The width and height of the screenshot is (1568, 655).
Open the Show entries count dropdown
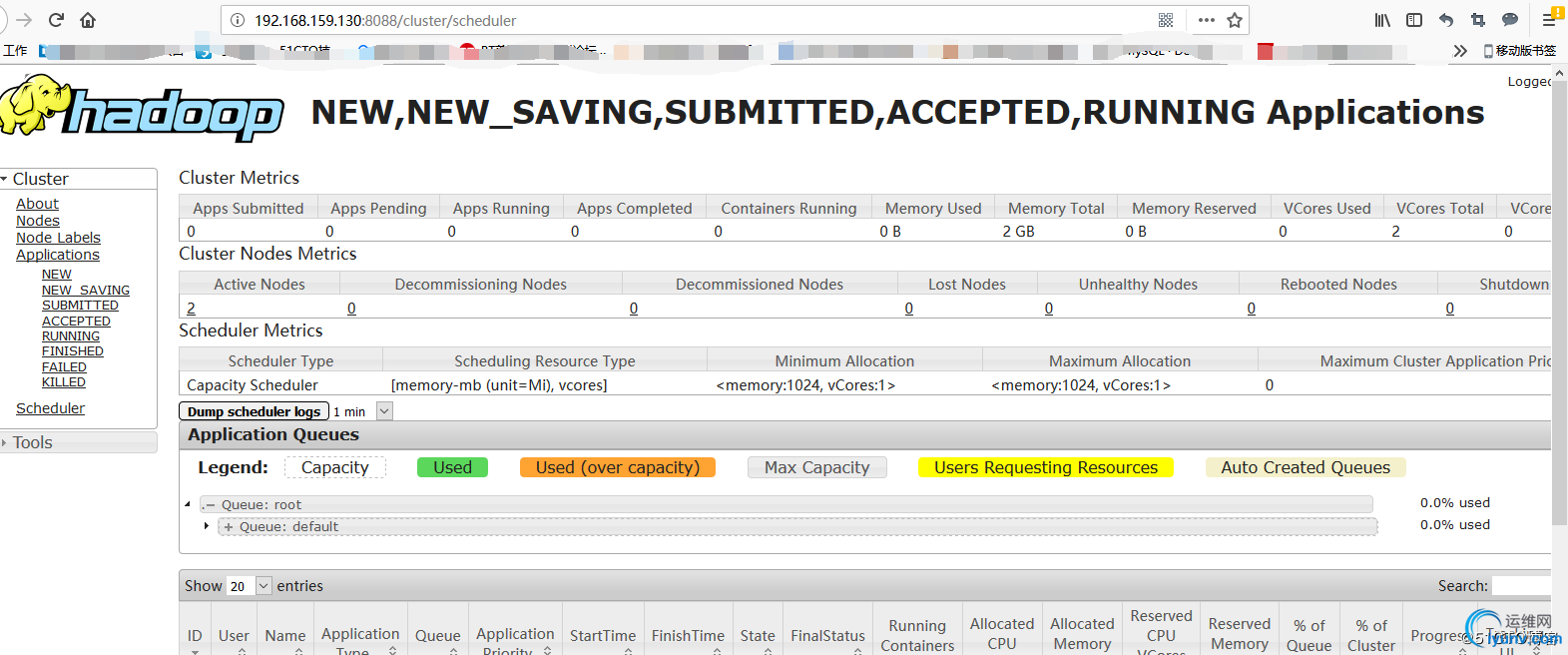tap(249, 586)
